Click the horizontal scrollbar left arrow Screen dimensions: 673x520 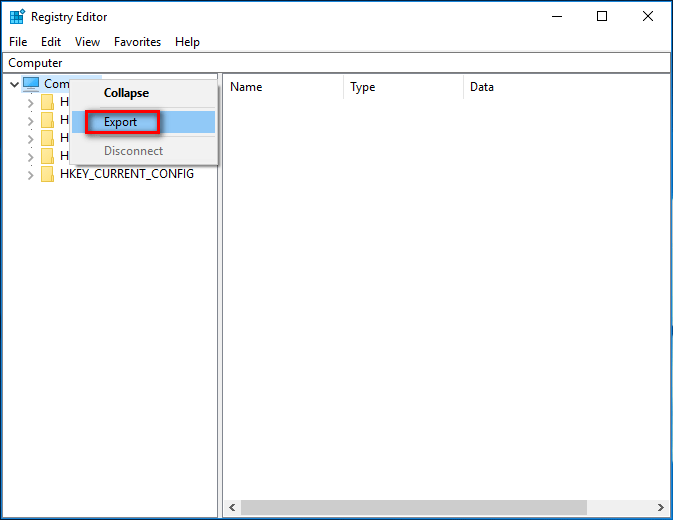[x=232, y=508]
